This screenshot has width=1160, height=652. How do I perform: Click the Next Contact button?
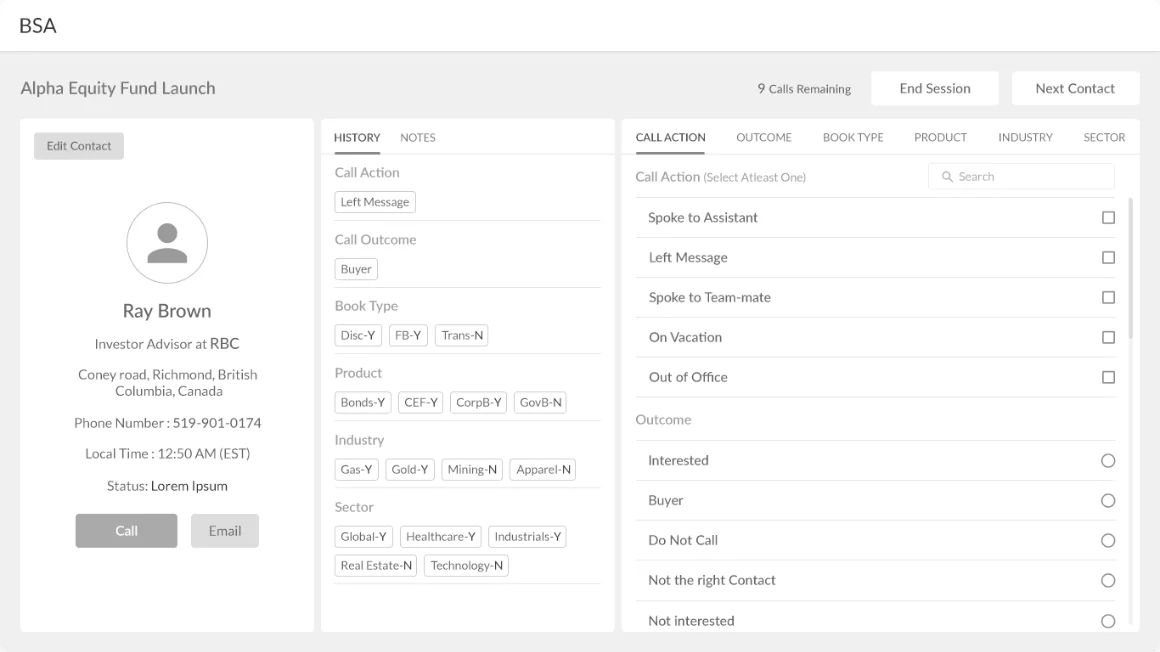coord(1075,89)
